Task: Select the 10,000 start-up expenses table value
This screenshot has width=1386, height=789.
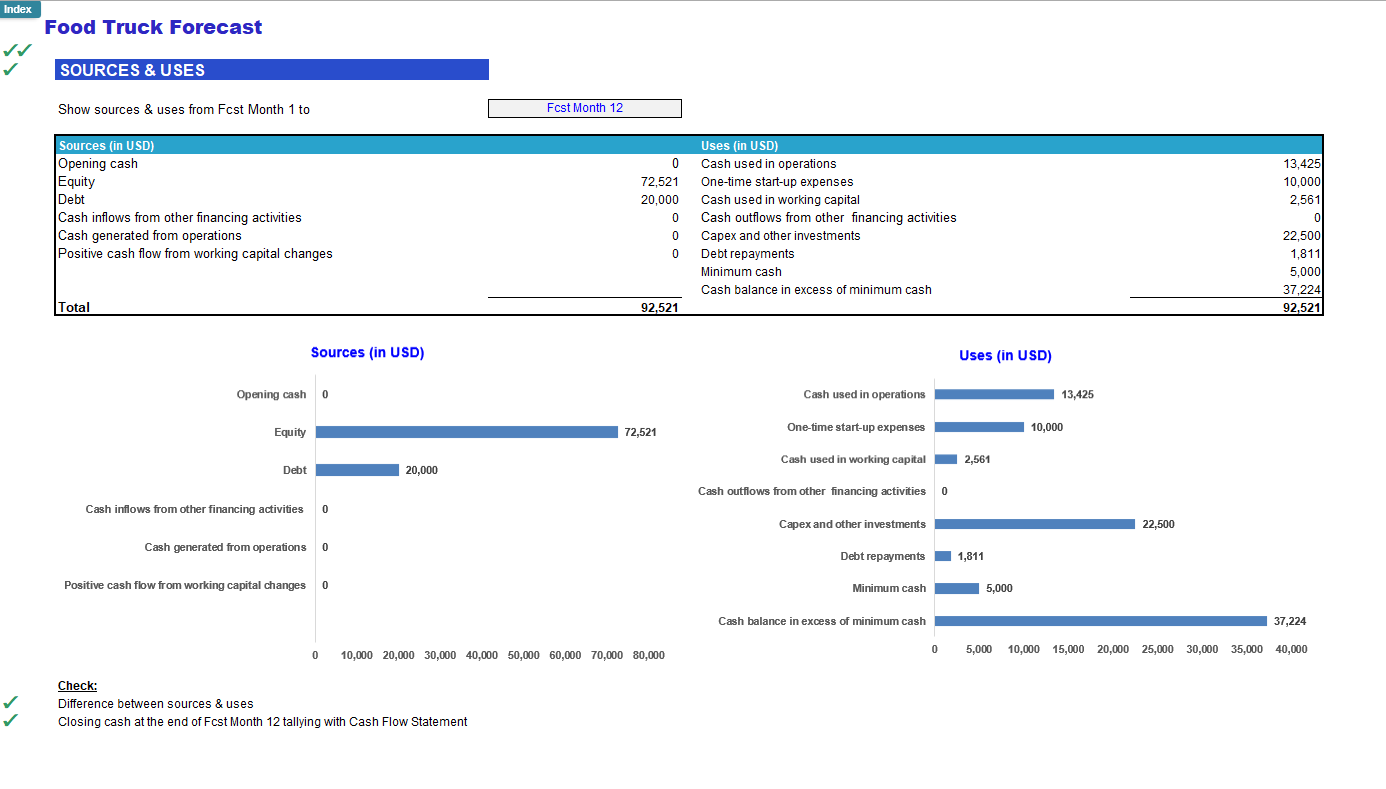Action: coord(1302,182)
